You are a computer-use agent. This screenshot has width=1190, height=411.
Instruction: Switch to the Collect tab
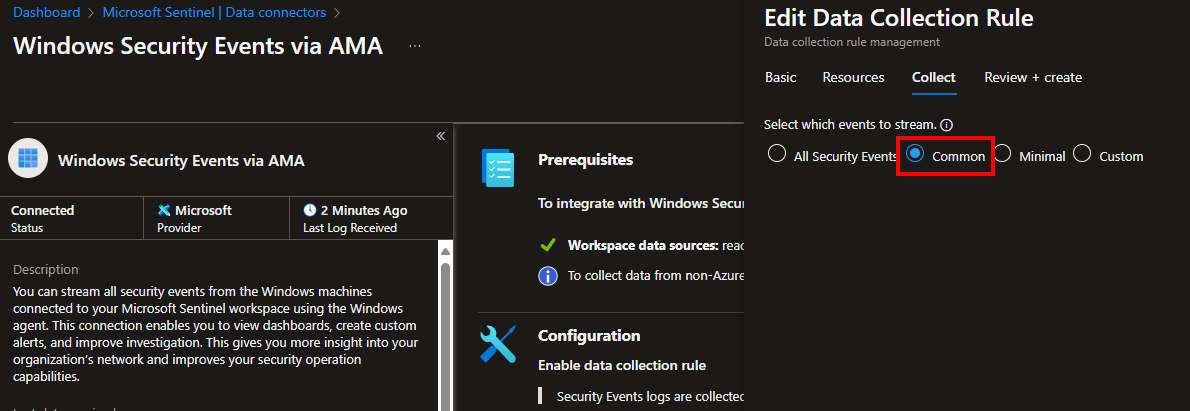pyautogui.click(x=933, y=77)
